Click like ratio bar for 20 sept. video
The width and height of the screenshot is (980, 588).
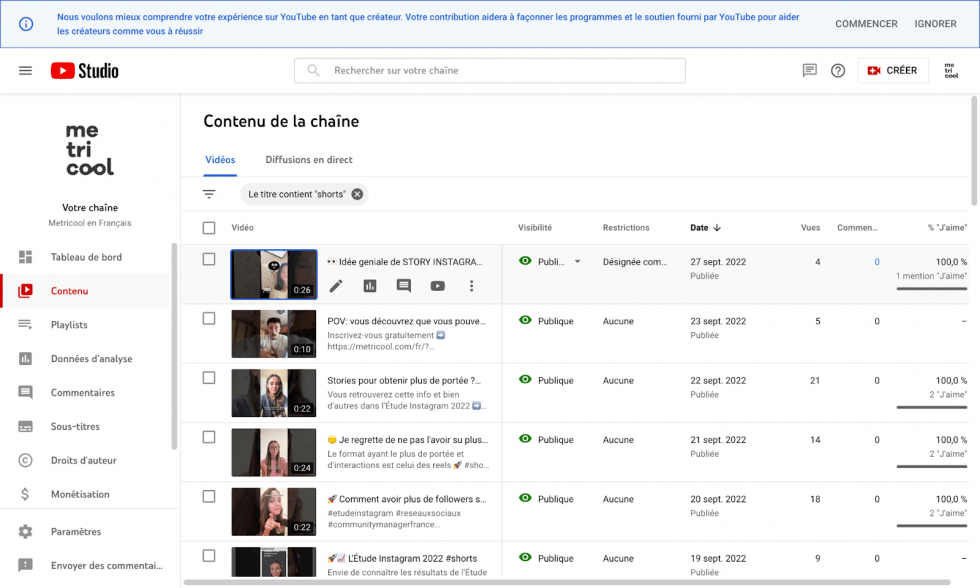coord(931,526)
